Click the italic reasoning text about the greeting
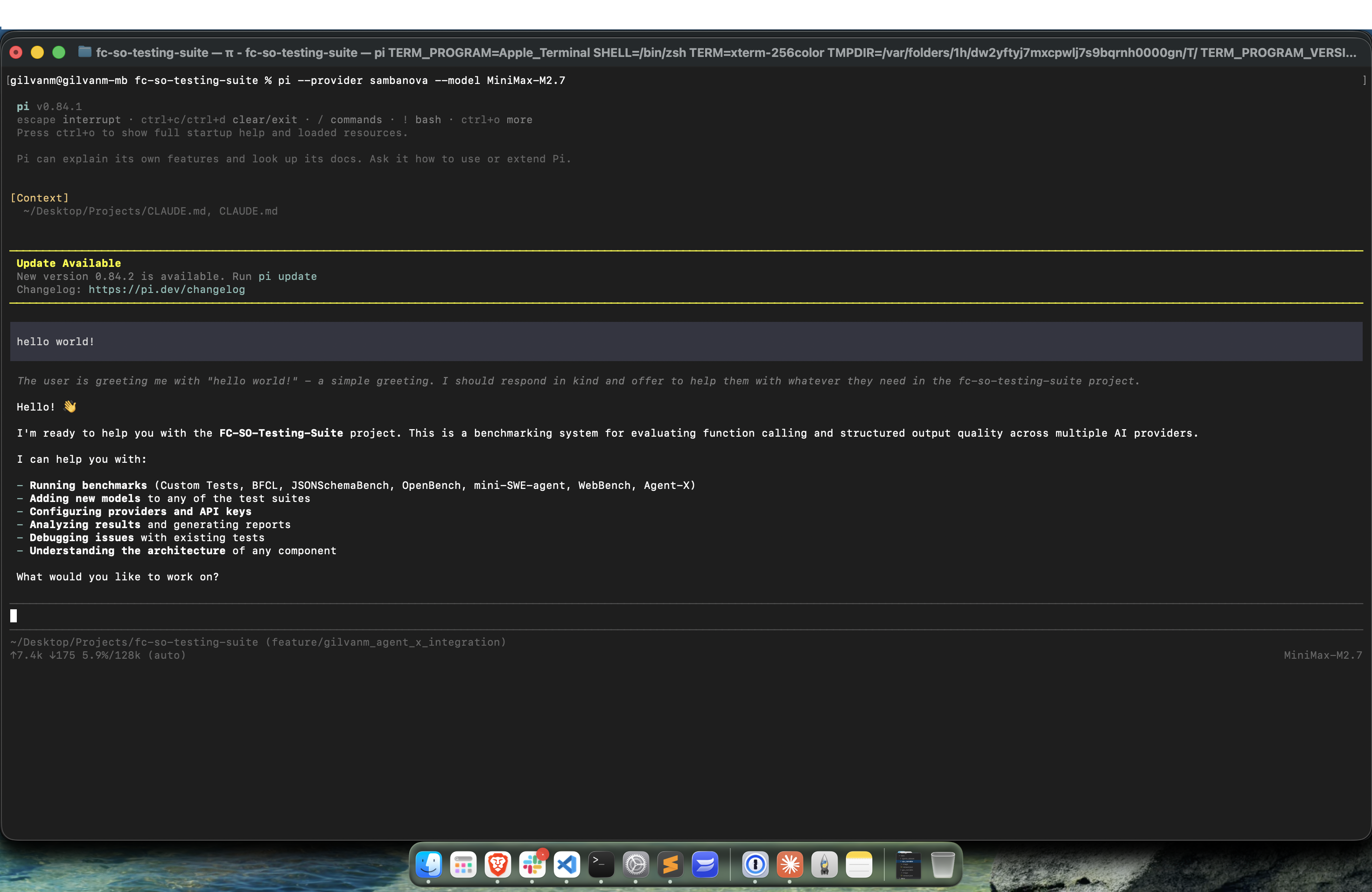Viewport: 1372px width, 892px height. point(578,380)
